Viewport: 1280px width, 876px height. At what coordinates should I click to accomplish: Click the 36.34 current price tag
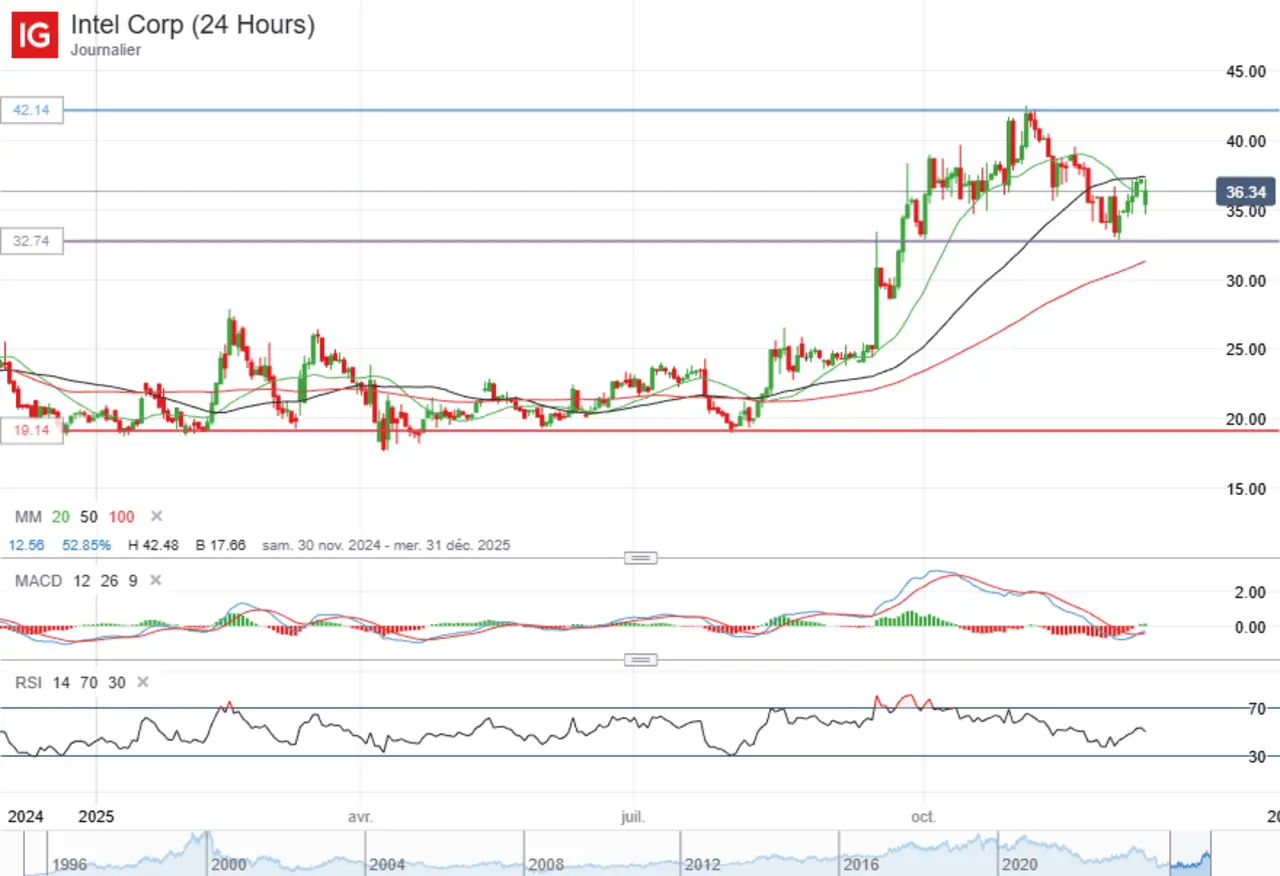pyautogui.click(x=1243, y=192)
